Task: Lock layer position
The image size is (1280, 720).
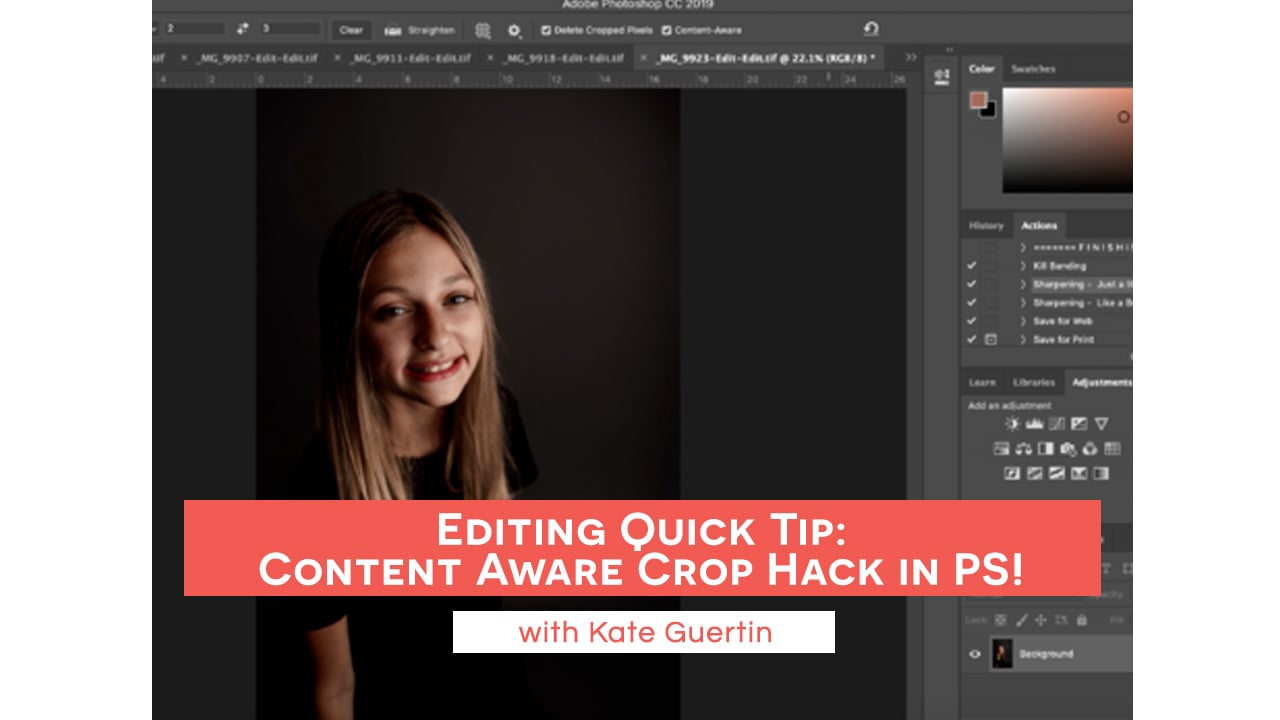Action: pos(1041,620)
